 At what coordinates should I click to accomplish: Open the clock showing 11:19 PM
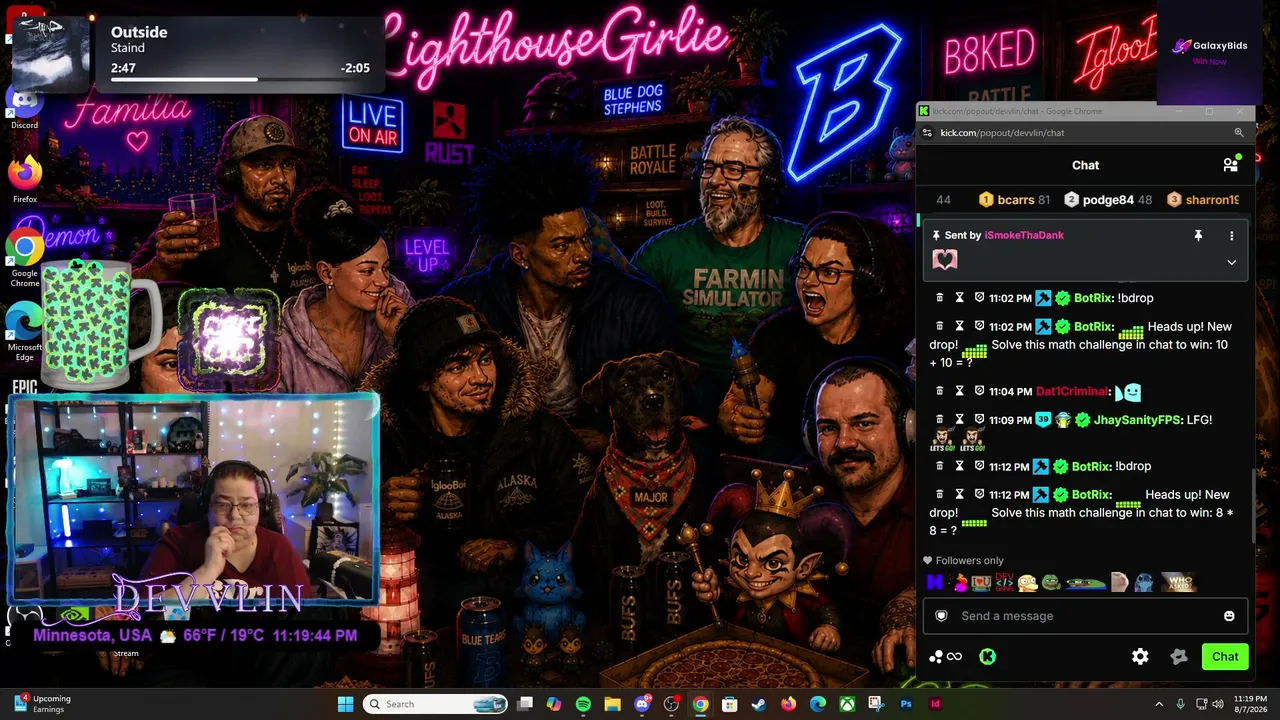tap(1250, 704)
